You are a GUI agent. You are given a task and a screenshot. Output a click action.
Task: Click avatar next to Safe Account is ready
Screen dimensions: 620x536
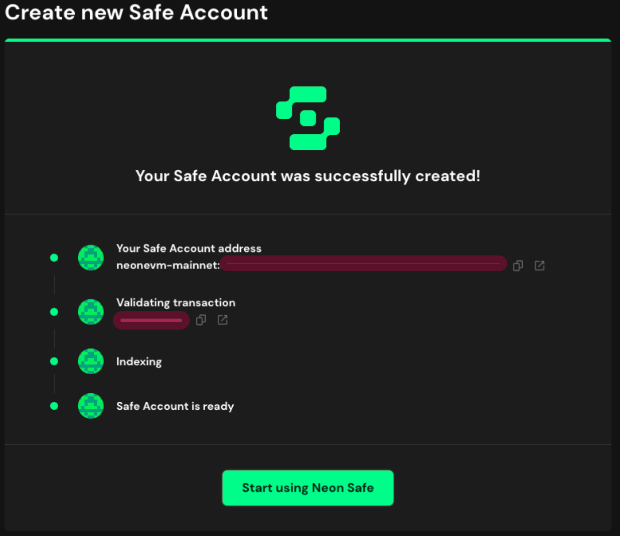coord(91,406)
